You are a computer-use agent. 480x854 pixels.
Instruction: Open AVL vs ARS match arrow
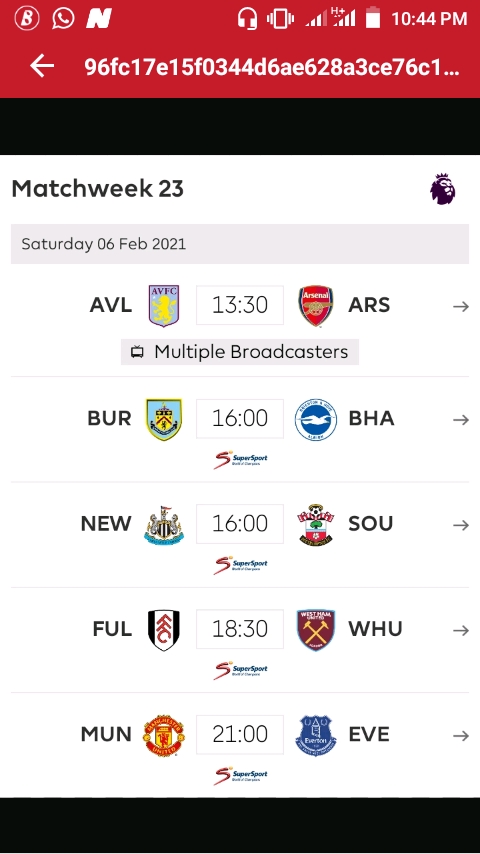[x=461, y=307]
